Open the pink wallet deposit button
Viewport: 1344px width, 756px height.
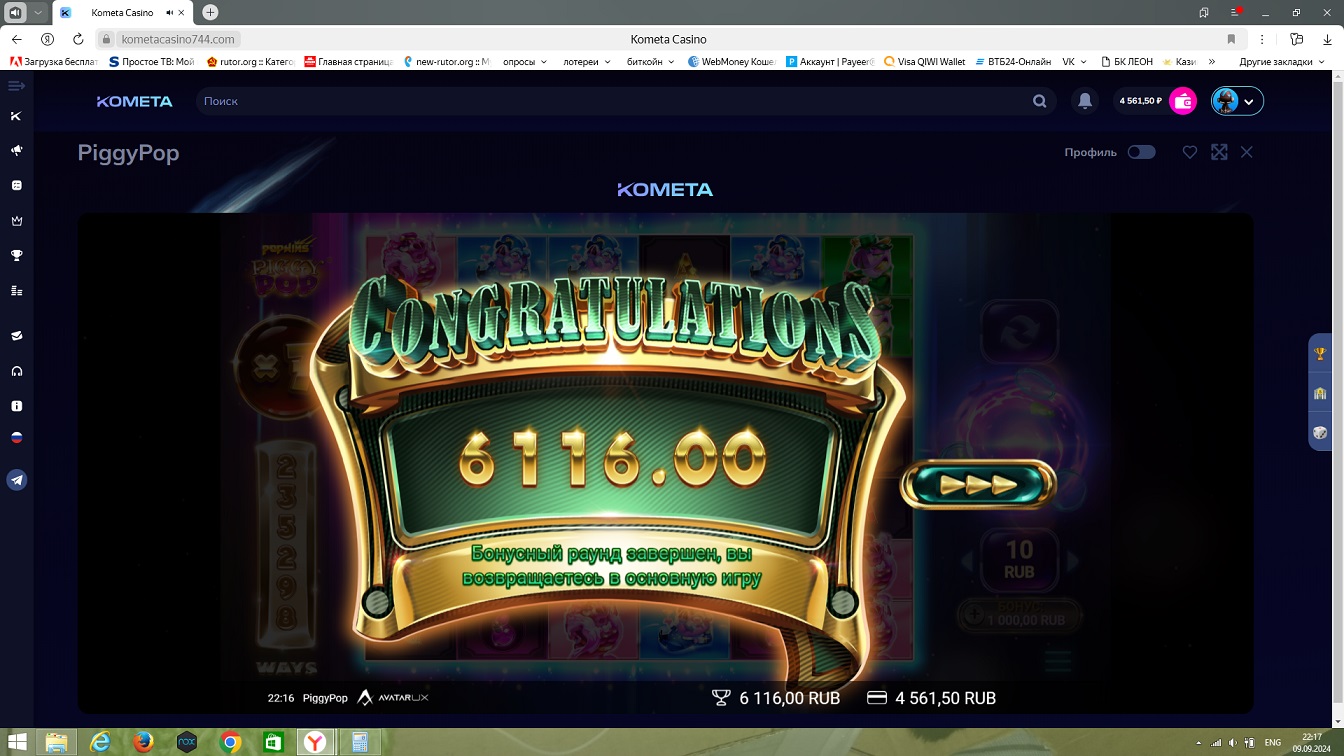tap(1183, 101)
